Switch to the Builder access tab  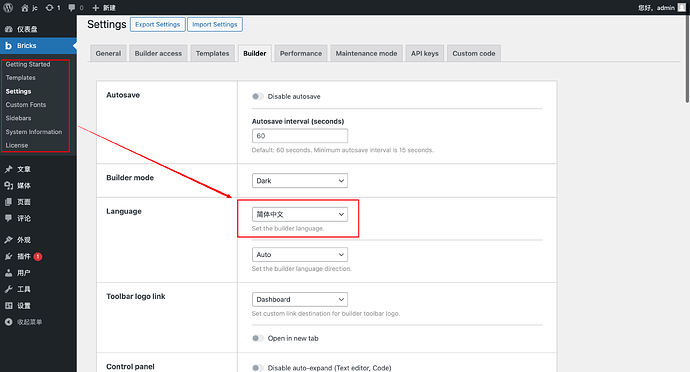point(158,53)
